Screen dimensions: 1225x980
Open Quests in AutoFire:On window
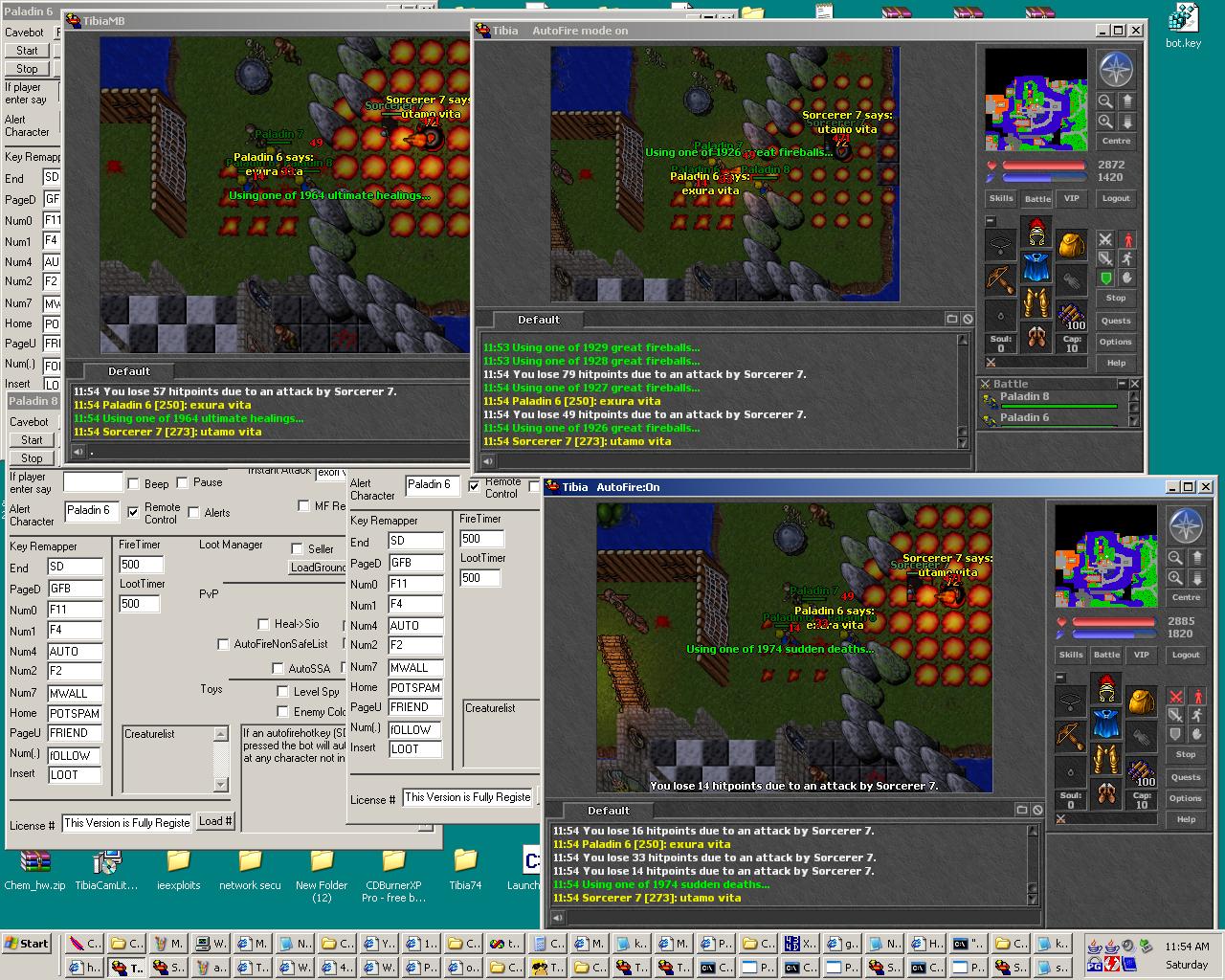point(1186,777)
